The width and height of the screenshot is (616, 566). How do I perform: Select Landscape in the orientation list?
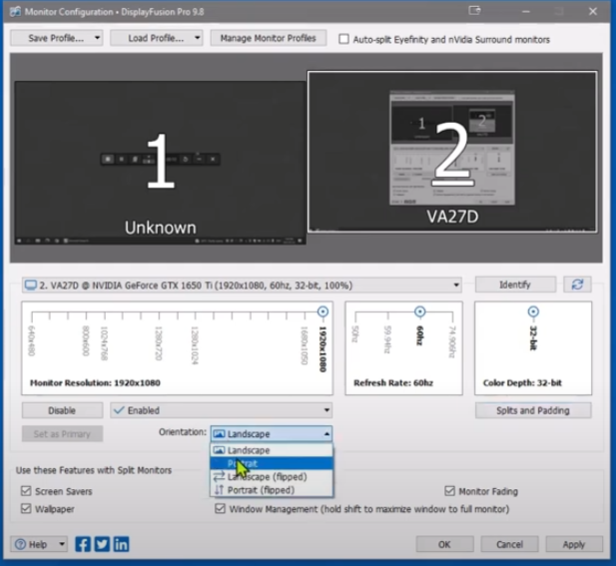[271, 450]
